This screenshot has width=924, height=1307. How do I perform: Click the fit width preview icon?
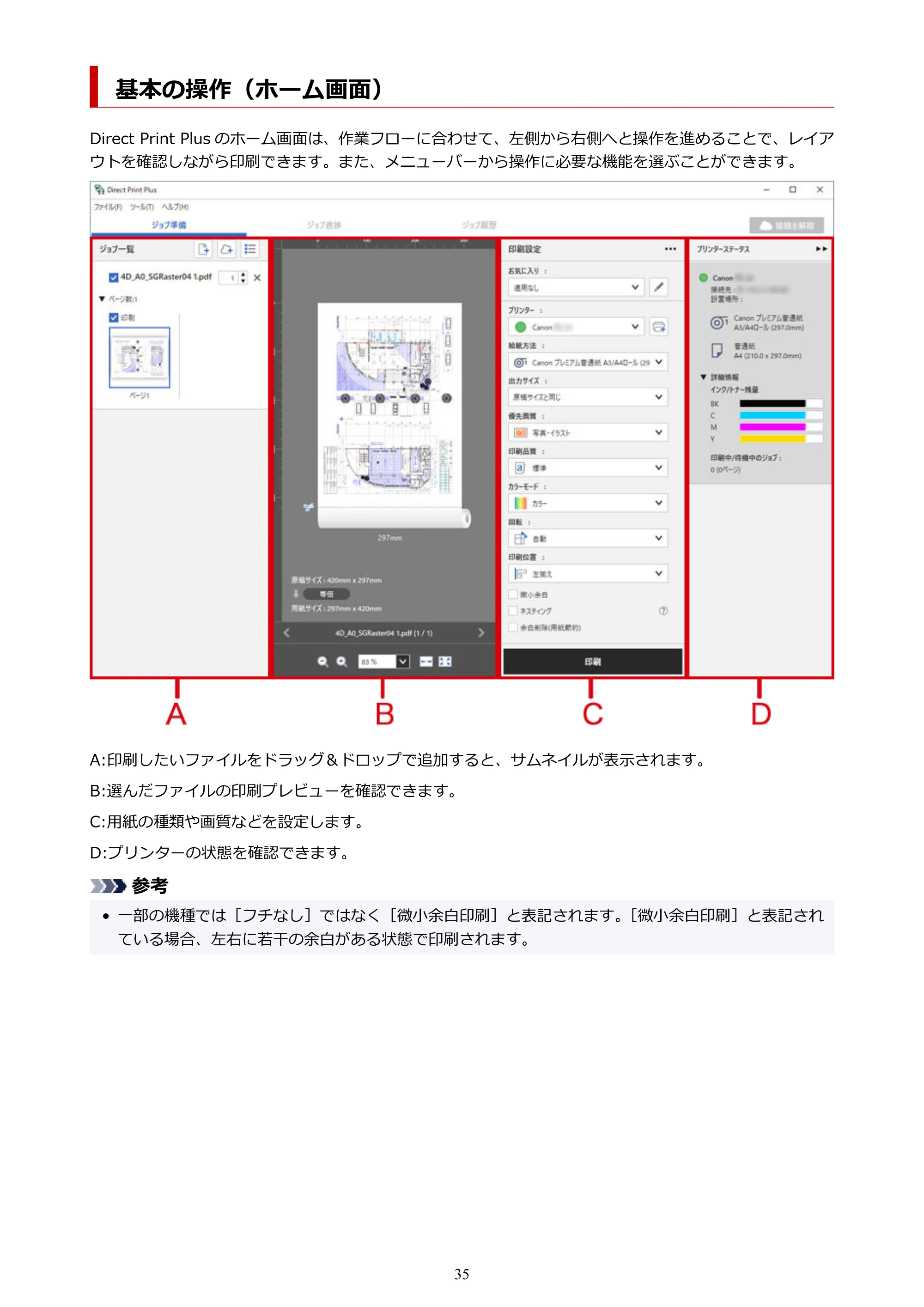pyautogui.click(x=426, y=662)
